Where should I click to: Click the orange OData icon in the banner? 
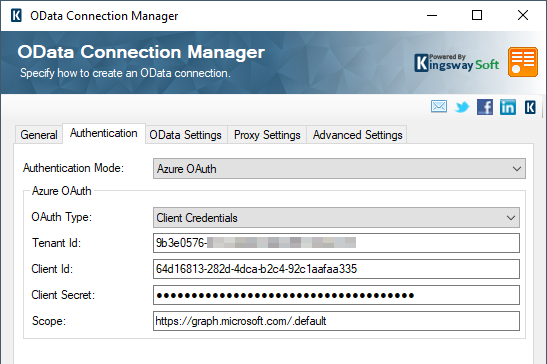(x=523, y=62)
